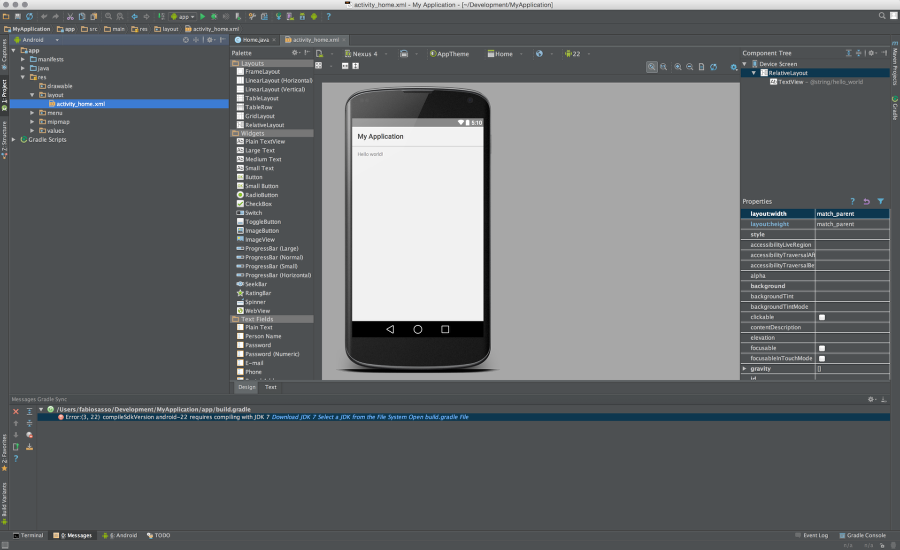
Task: Click Select a JDK from the File System link
Action: point(362,417)
